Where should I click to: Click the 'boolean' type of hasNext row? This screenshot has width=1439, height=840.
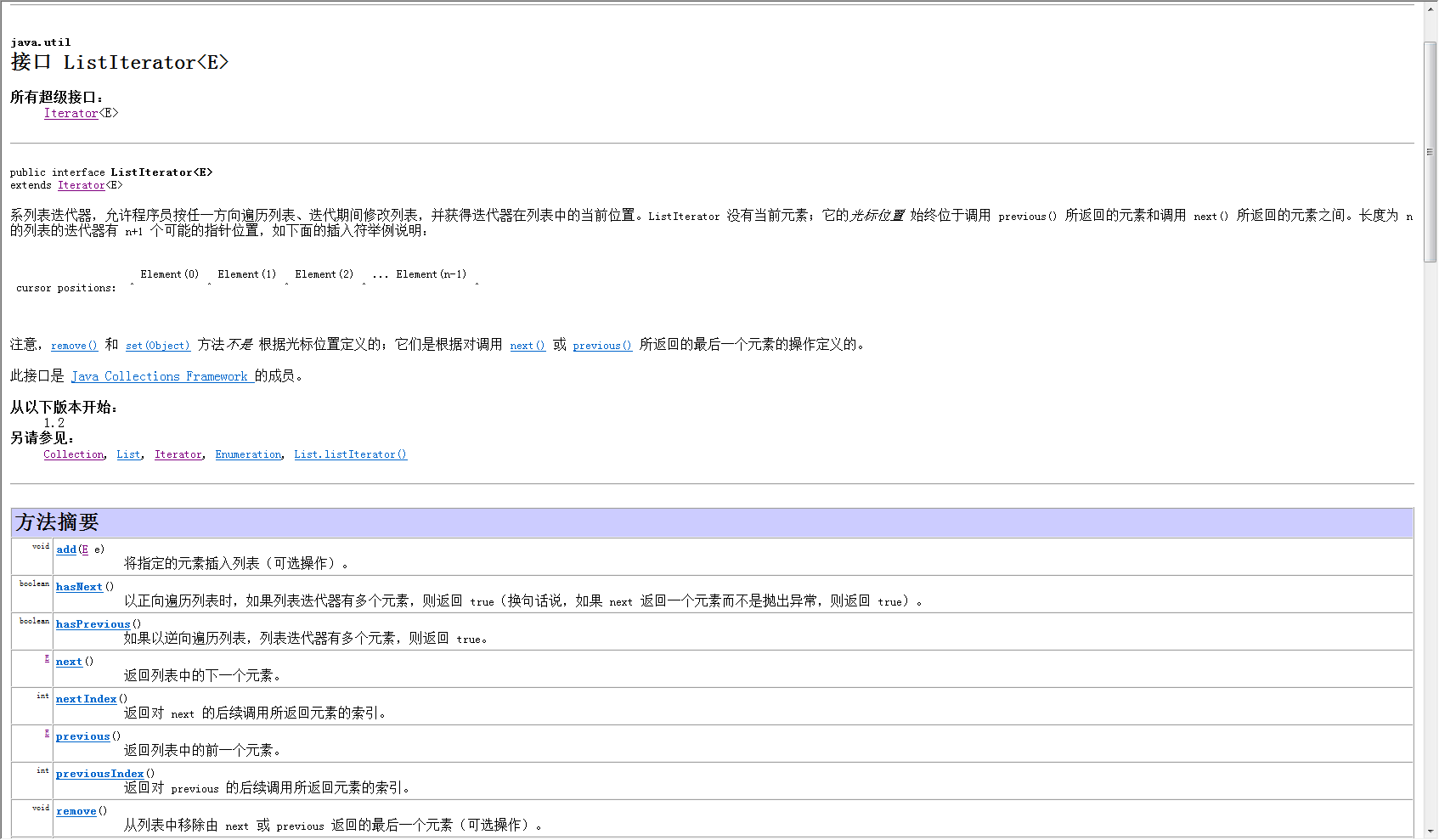[x=34, y=583]
